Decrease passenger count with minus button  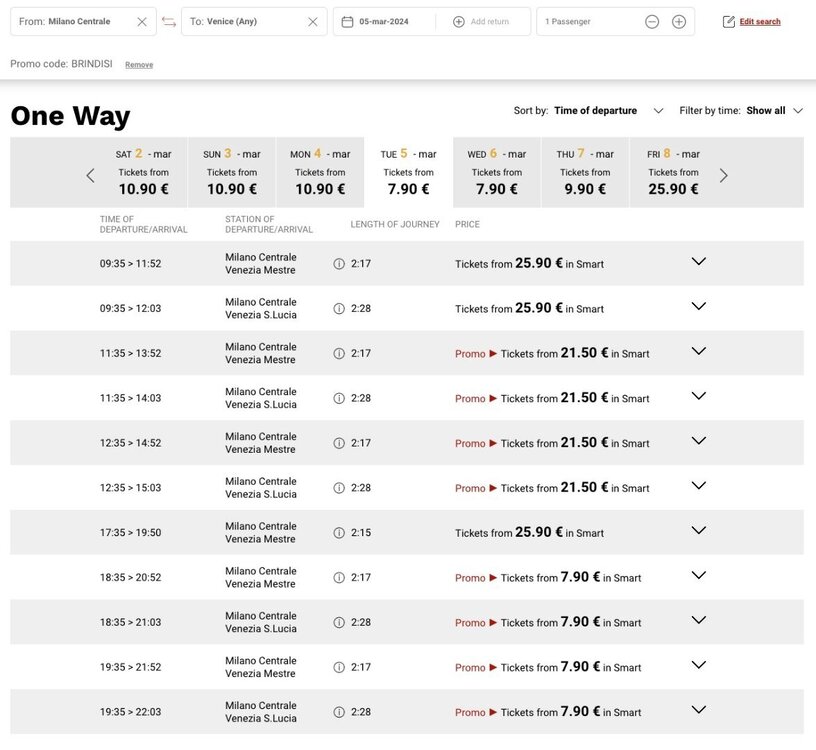652,22
